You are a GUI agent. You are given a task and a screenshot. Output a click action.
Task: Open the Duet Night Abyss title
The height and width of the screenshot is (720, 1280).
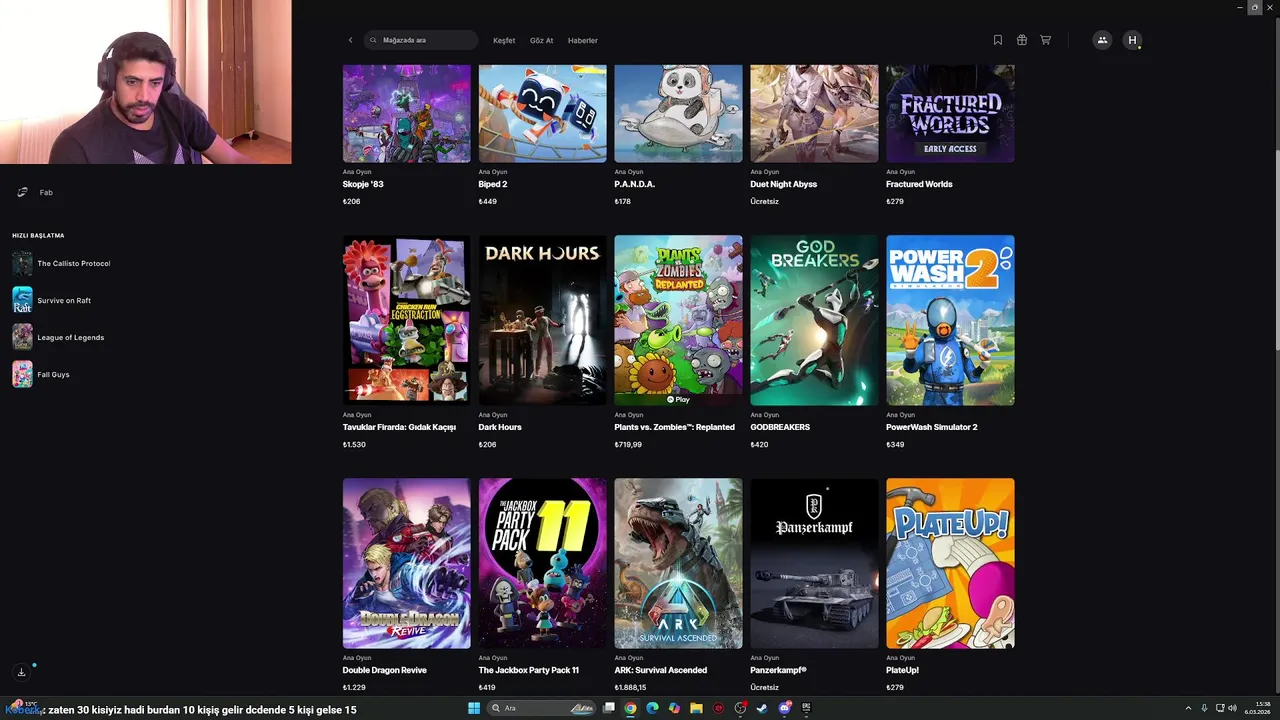click(784, 184)
